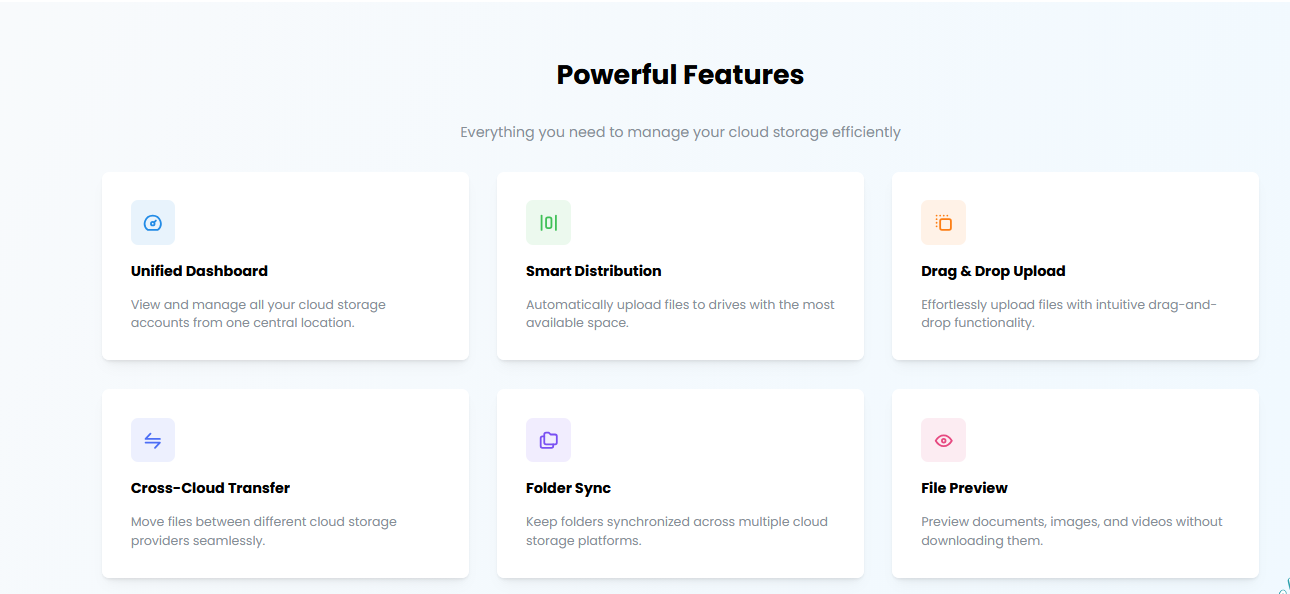Click the Folder Sync copy-folder icon
1290x594 pixels.
(548, 439)
